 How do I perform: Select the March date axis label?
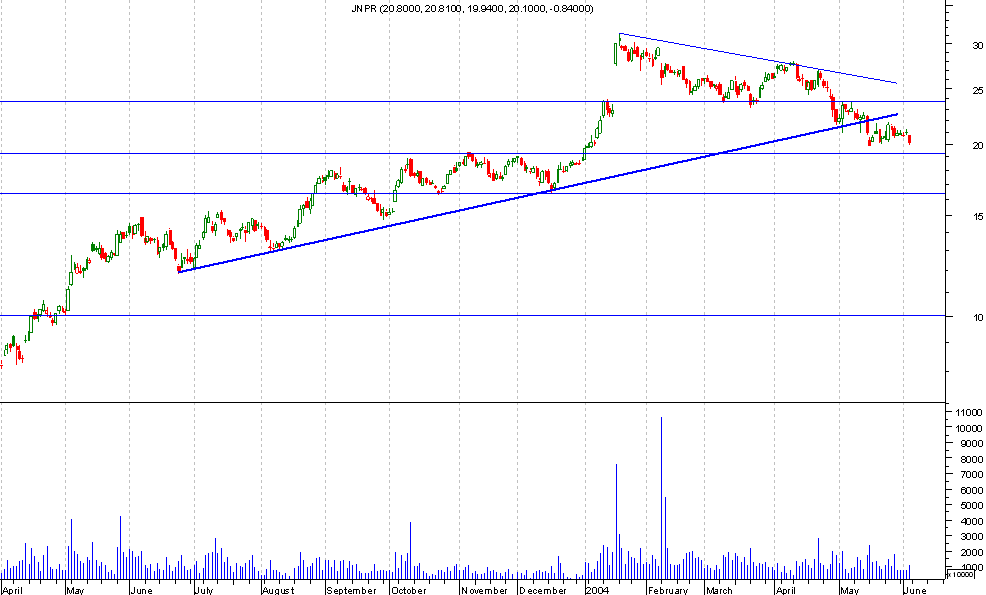point(719,591)
